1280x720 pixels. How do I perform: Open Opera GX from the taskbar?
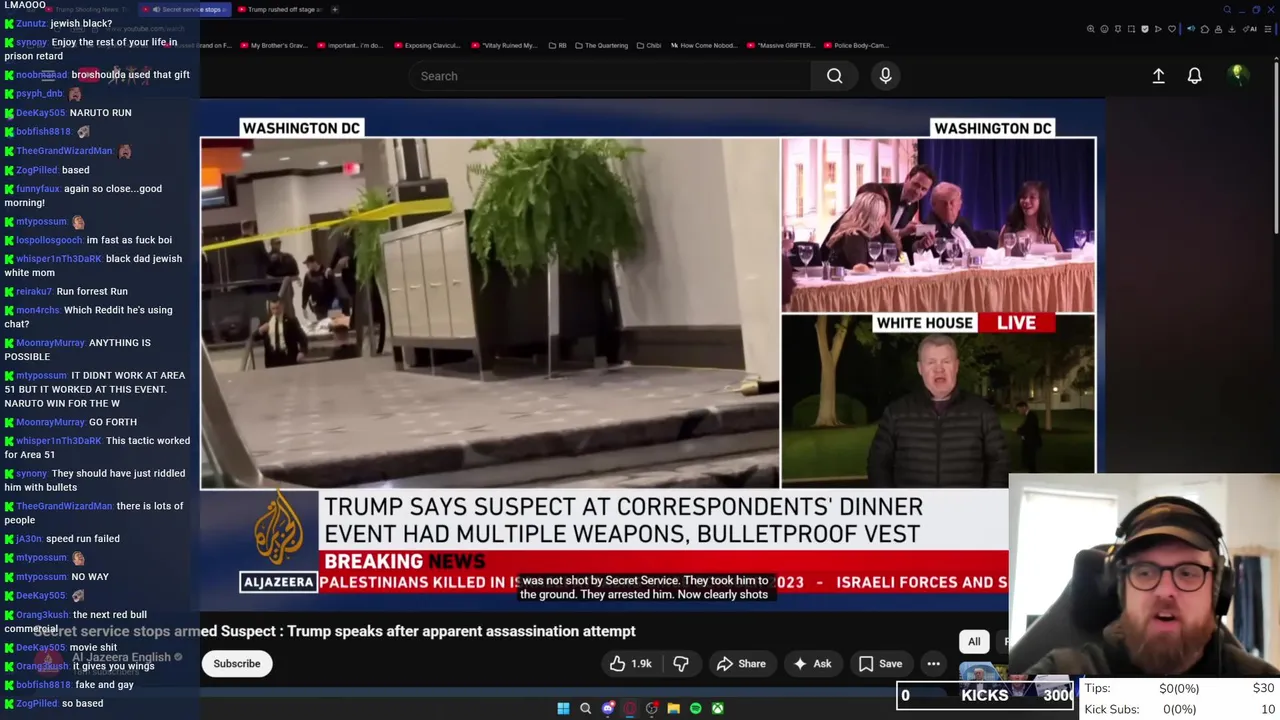(630, 709)
